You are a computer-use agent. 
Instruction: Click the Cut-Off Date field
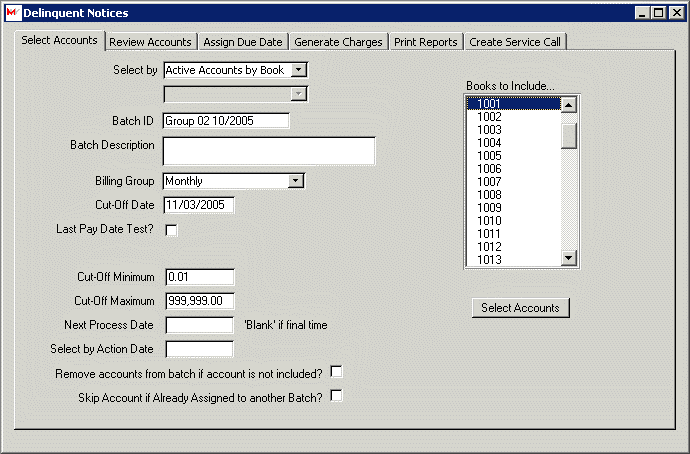click(199, 205)
